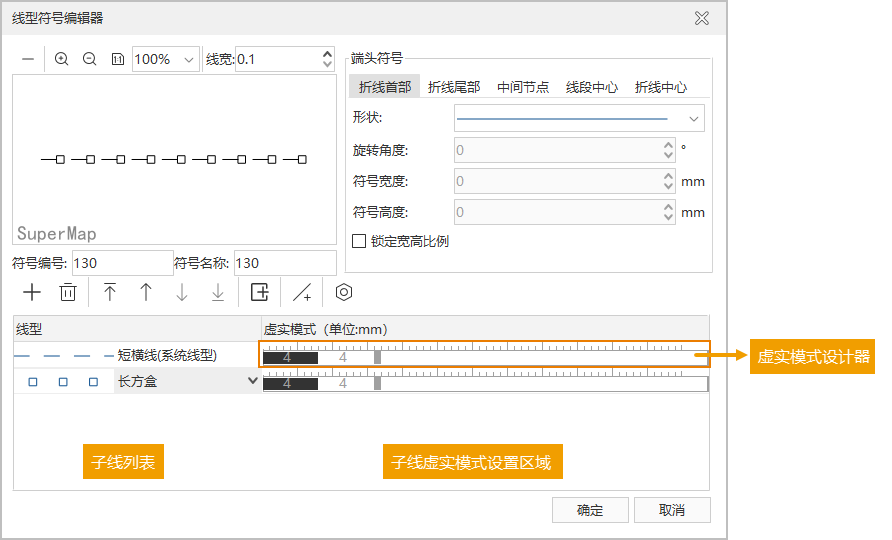Viewport: 892px width, 540px height.
Task: Switch to 折线尾部 tab
Action: 454,86
